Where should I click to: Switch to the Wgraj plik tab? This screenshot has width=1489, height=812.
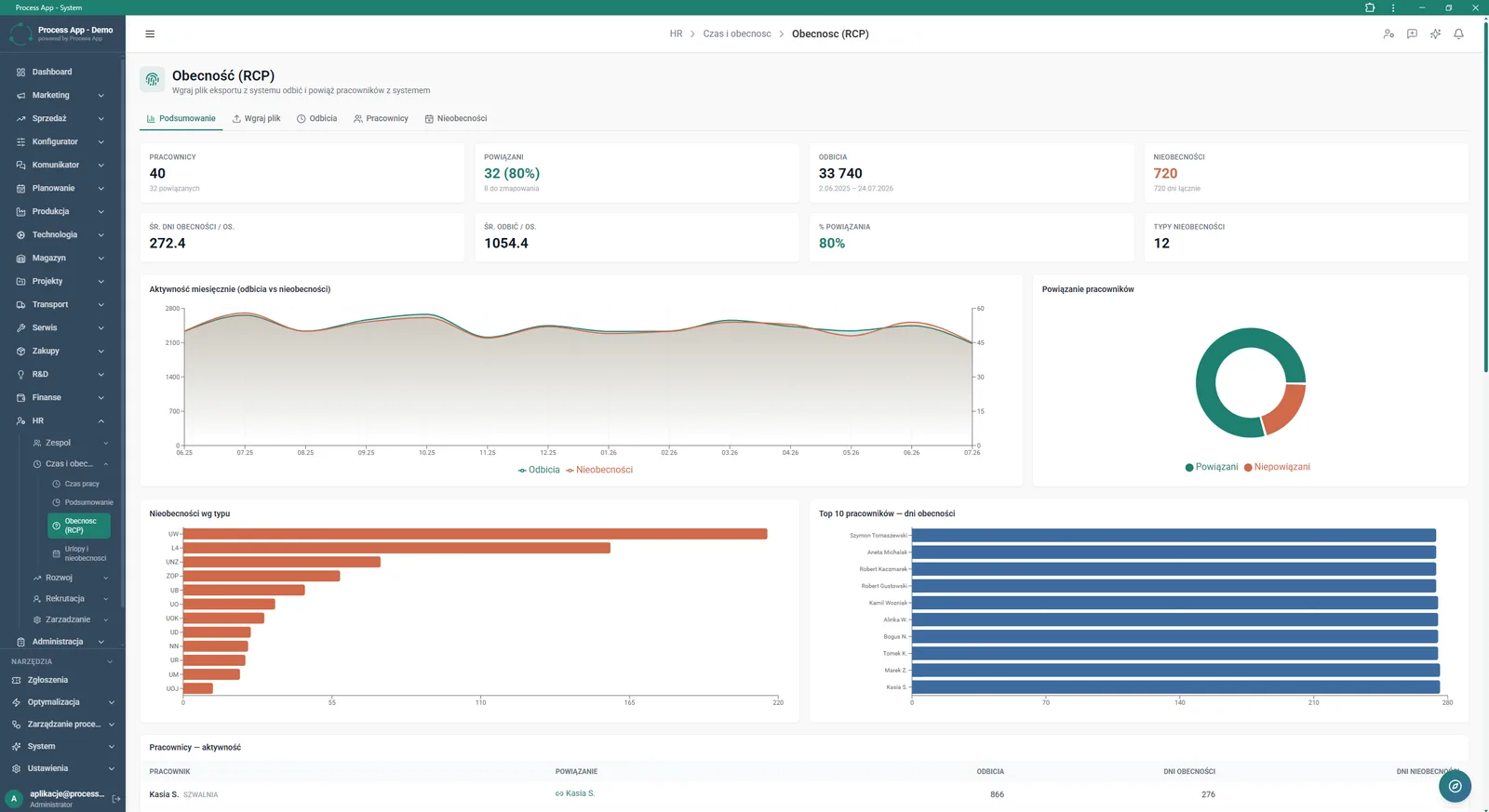(256, 119)
